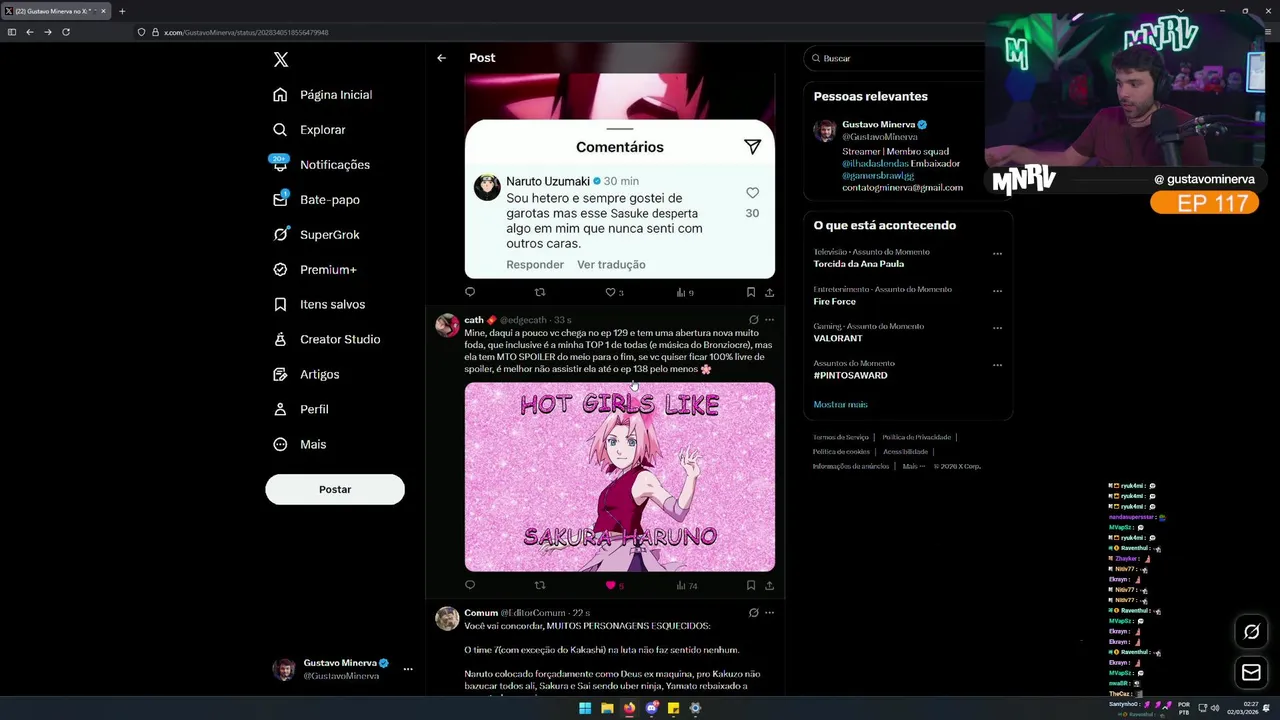Open more options for Fire Force trend

pos(997,291)
